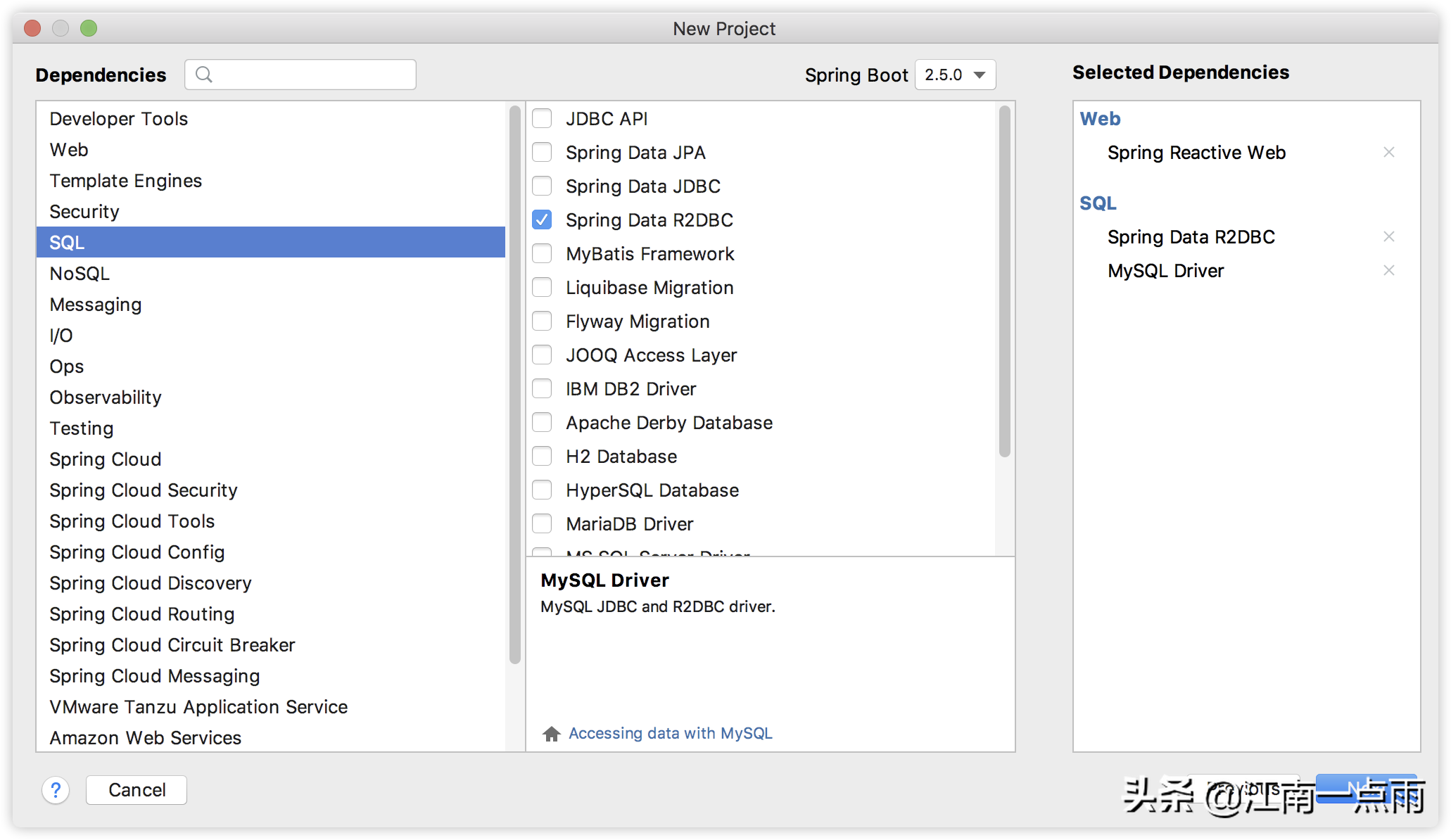Screen dimensions: 1451x840
Task: Select Spring Cloud Messaging category
Action: [271, 675]
